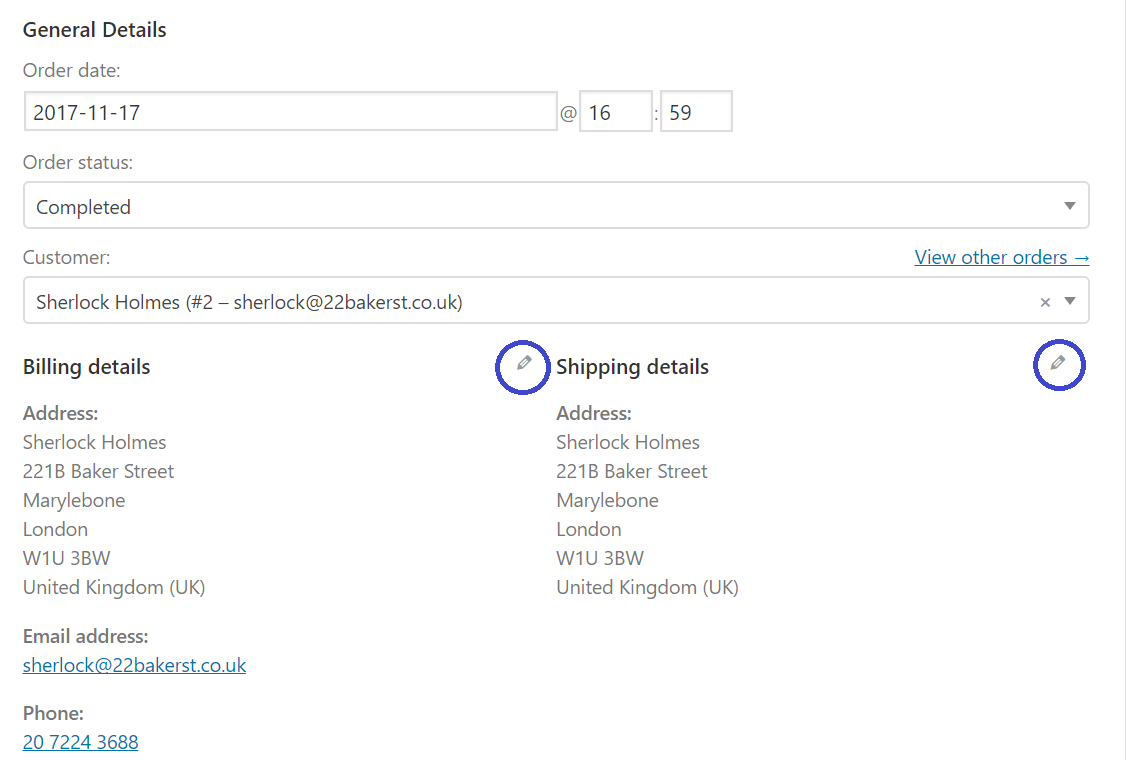Click the Email address label
Screen dimensions: 1126x760
click(x=85, y=636)
